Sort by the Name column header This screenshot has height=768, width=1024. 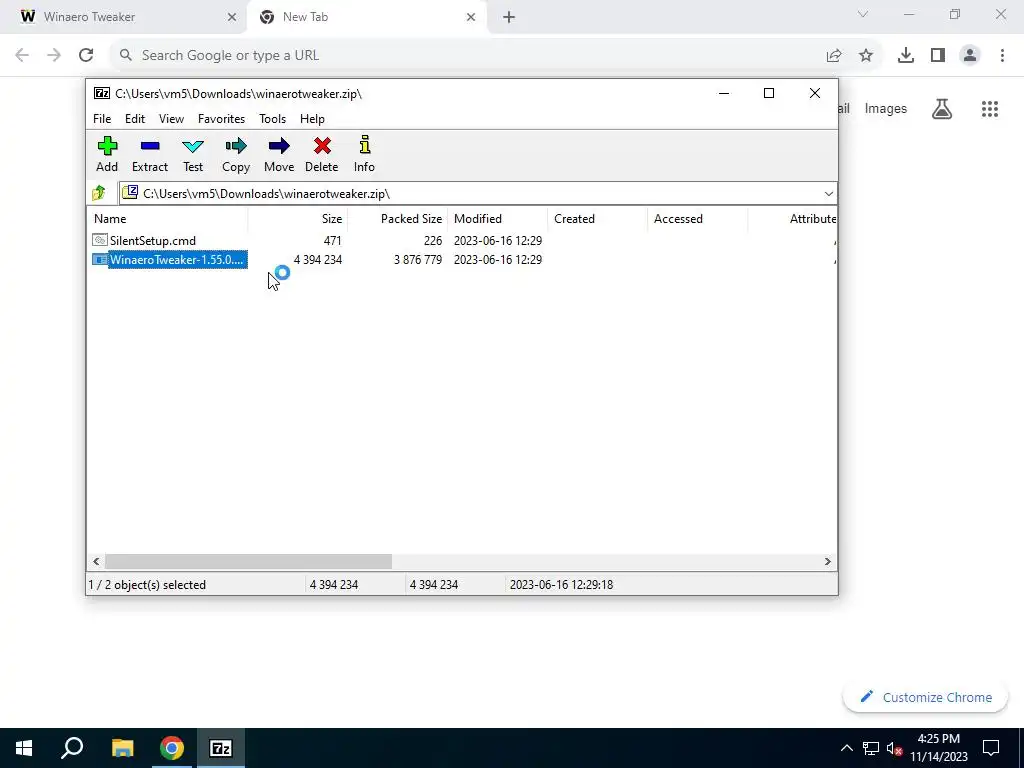[x=167, y=219]
